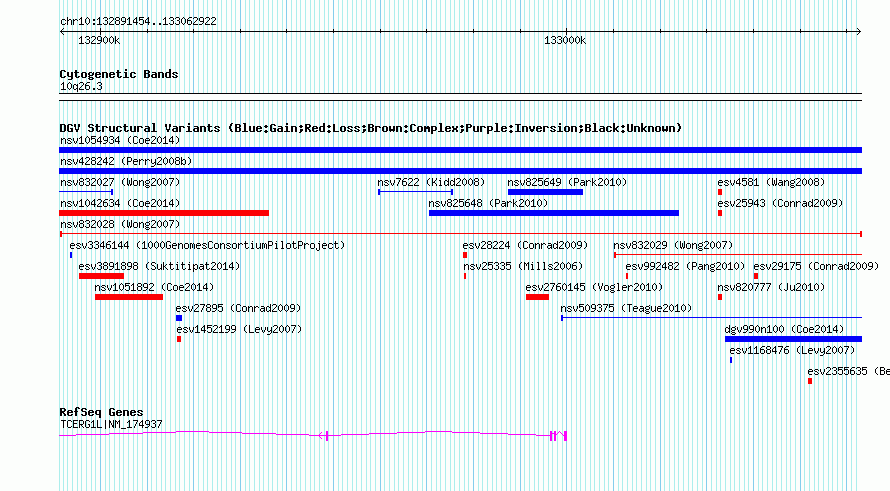Select the nsv1051892 (Coe2014) label

tap(154, 287)
